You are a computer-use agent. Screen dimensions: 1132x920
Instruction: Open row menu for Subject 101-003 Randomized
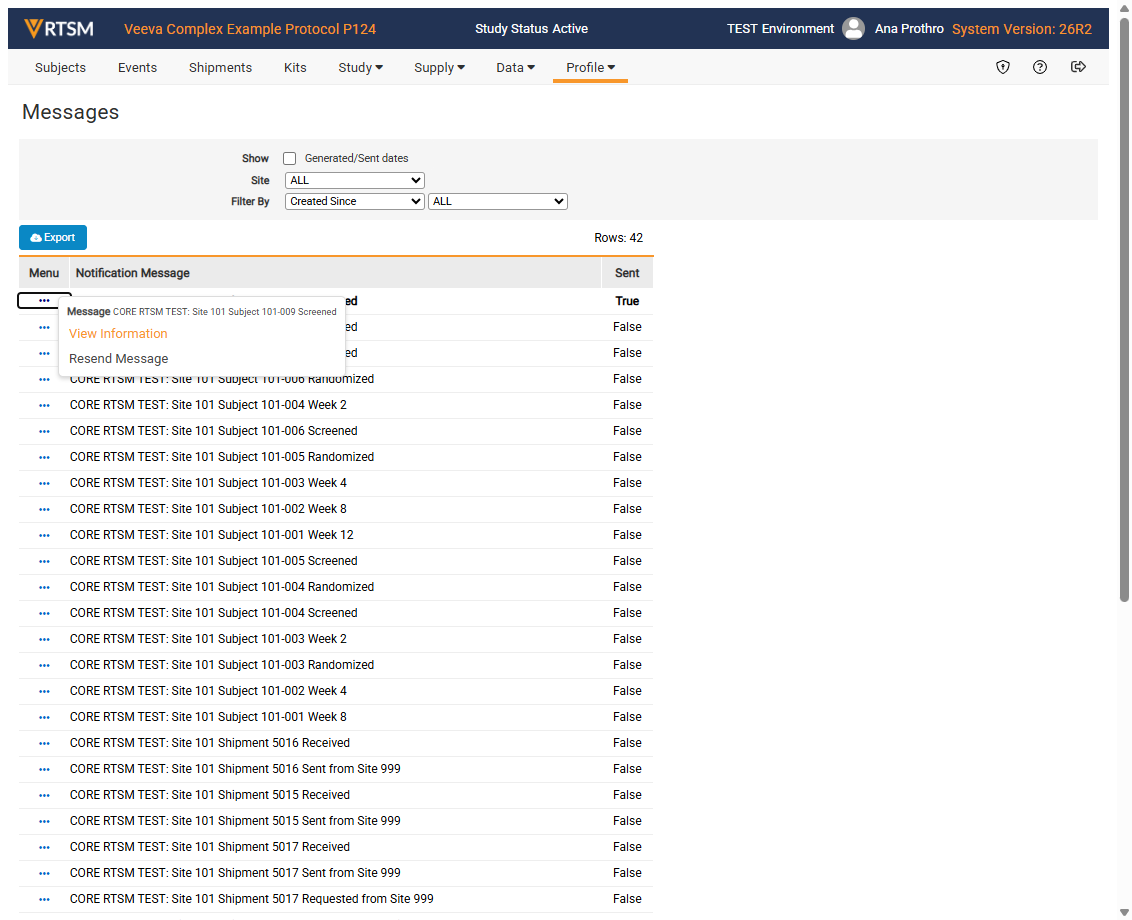point(44,665)
